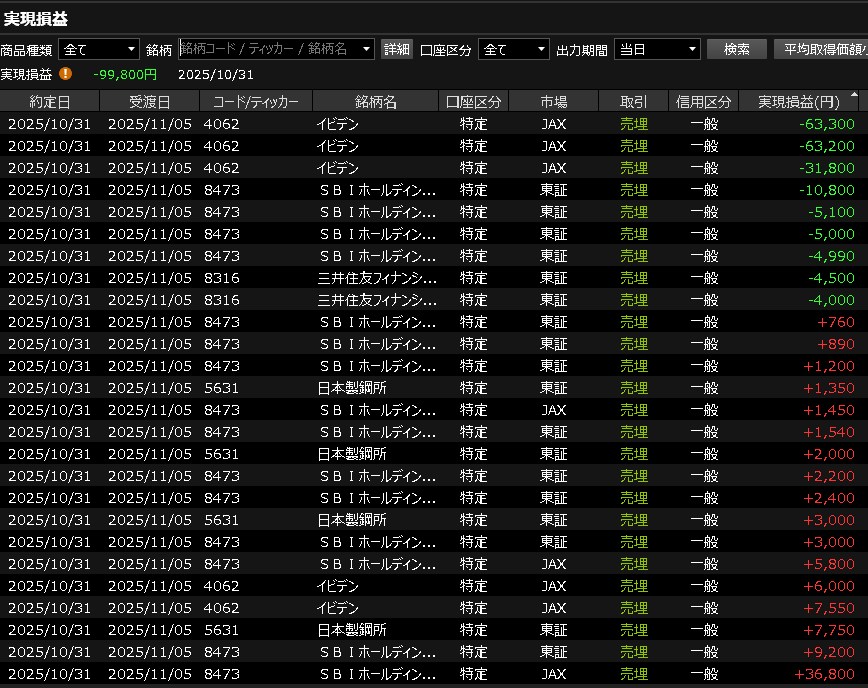Click the 詳細 button

[397, 49]
